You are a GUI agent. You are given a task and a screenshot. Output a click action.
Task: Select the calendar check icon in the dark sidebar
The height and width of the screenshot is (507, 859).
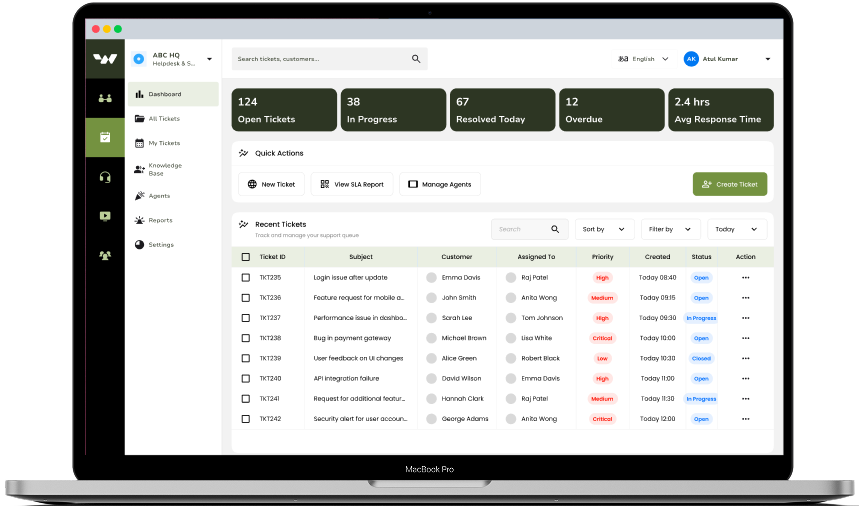[105, 137]
